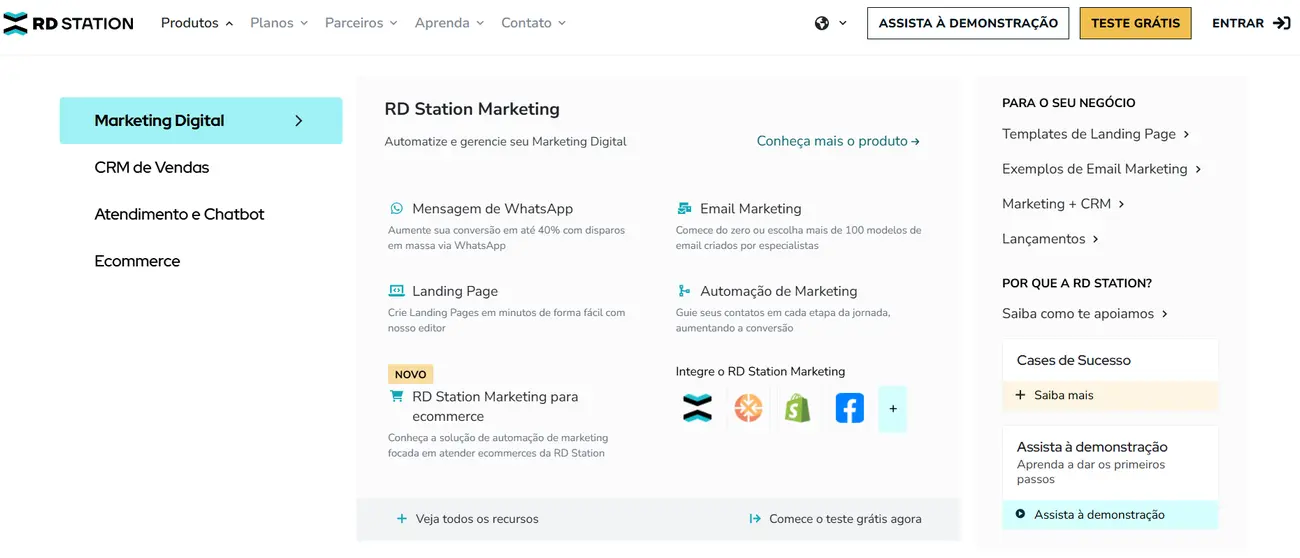Select the CRM de Vendas category
The width and height of the screenshot is (1300, 558).
tap(152, 167)
